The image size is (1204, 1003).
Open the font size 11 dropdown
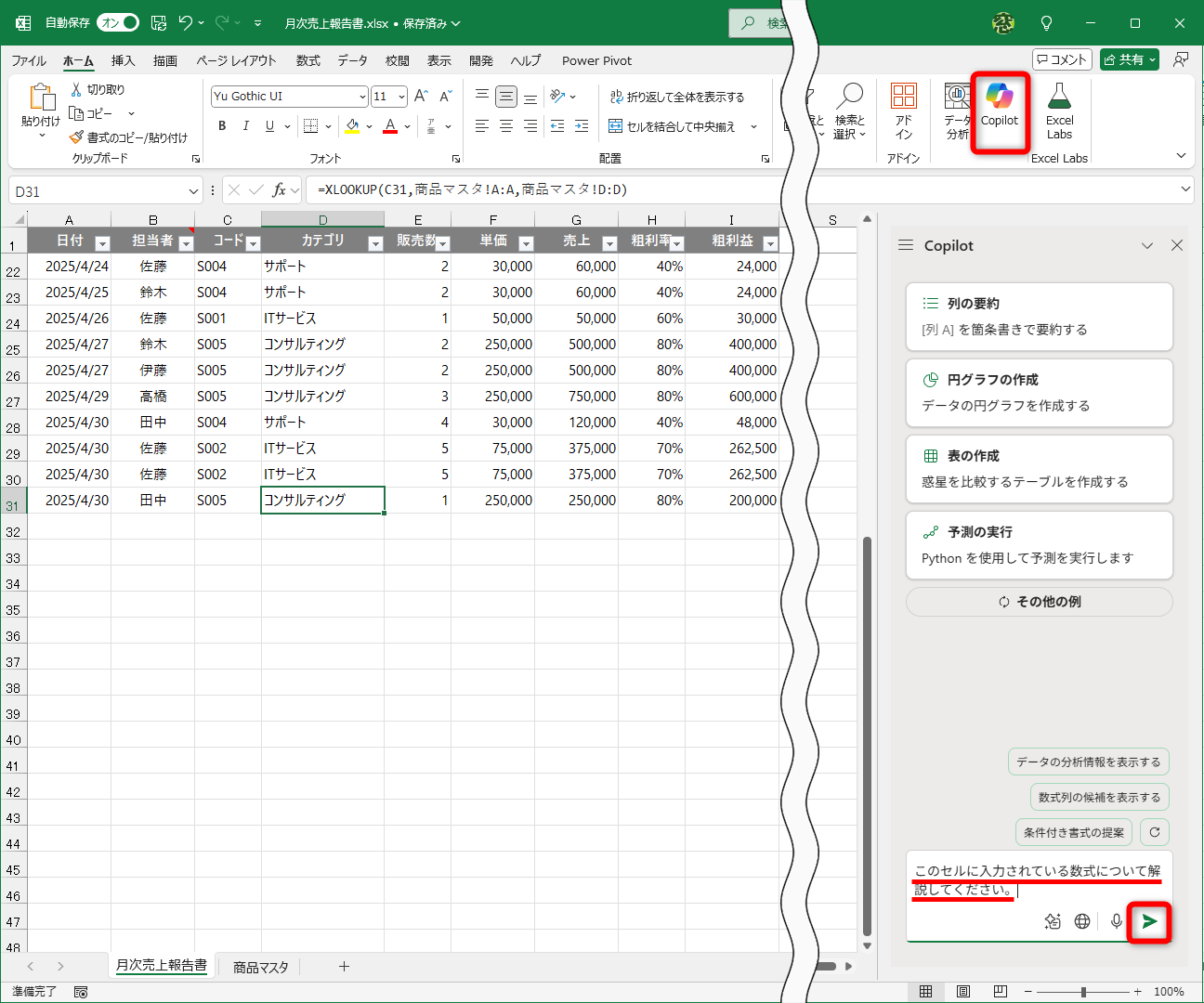(401, 97)
